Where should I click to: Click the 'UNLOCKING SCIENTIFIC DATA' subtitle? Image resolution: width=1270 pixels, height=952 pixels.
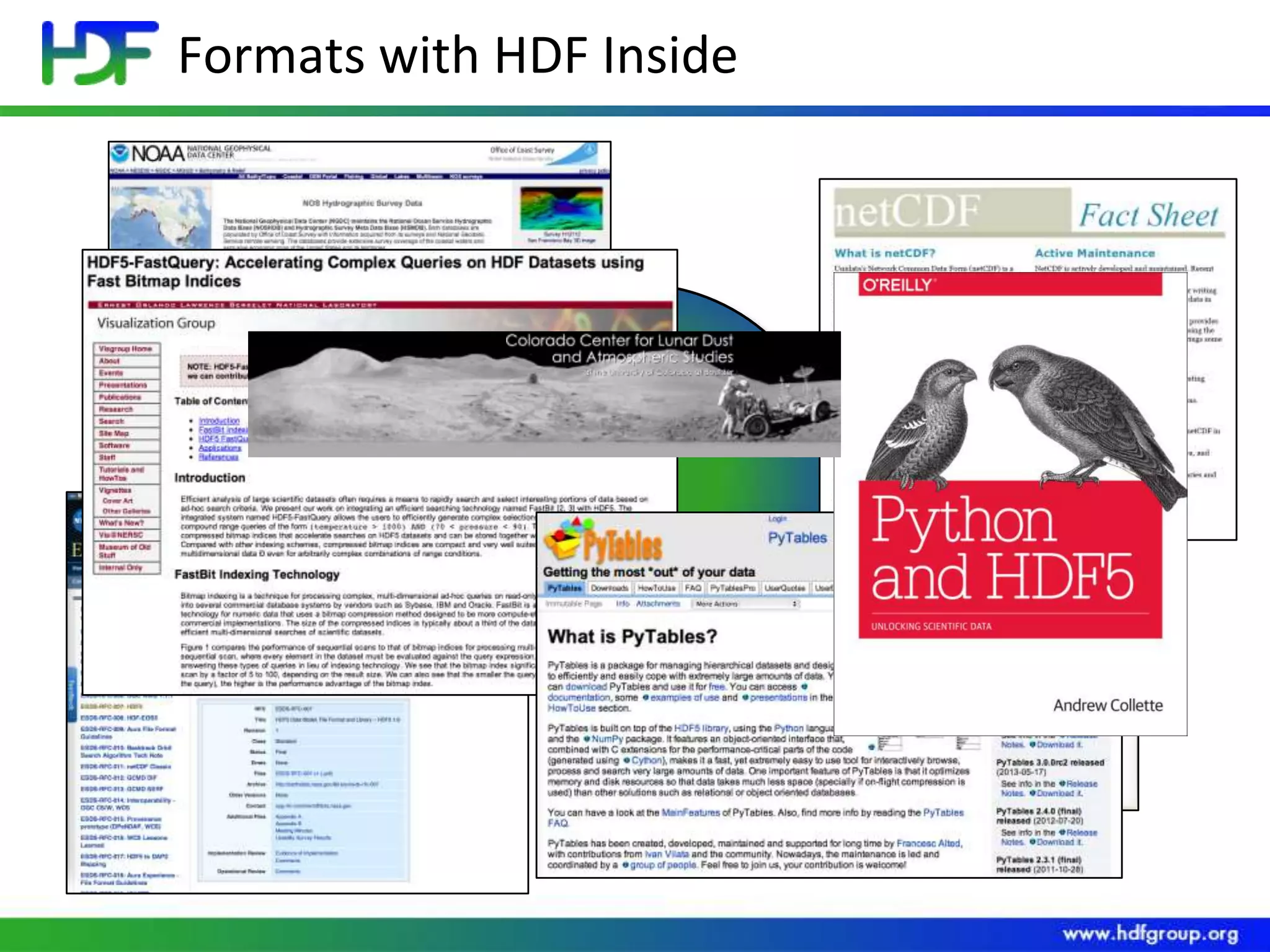[931, 626]
